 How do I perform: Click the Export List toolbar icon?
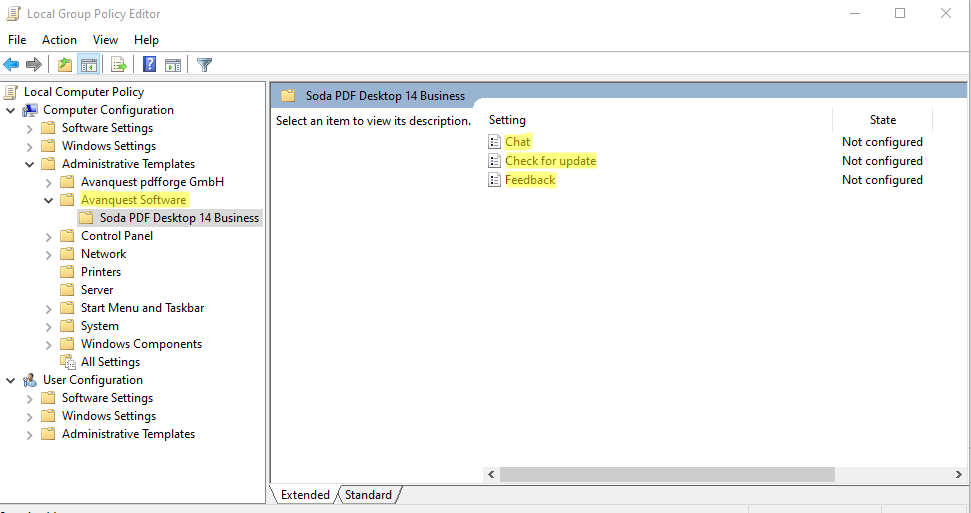click(119, 64)
